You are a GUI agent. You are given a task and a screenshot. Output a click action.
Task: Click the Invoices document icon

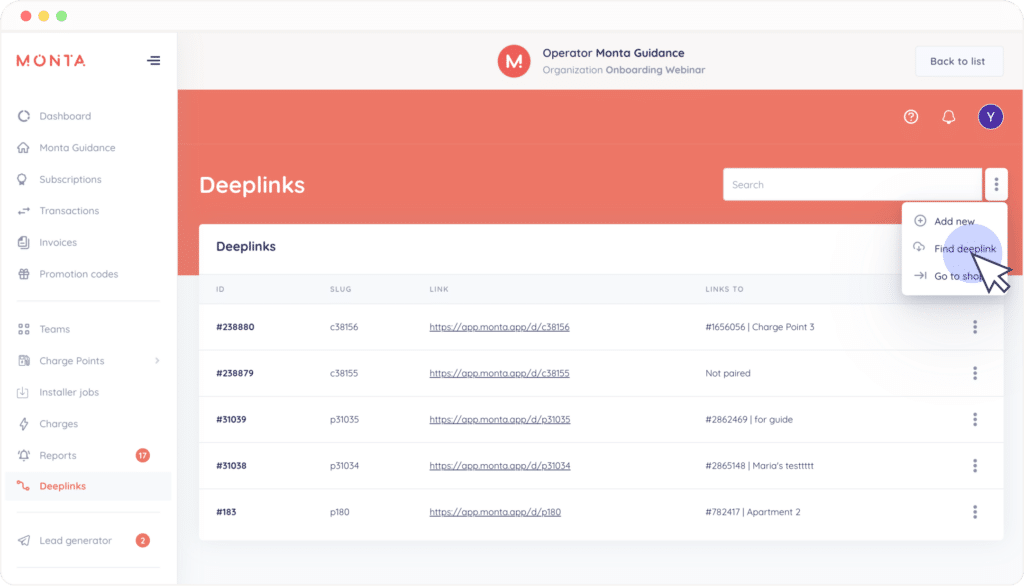[x=24, y=242]
